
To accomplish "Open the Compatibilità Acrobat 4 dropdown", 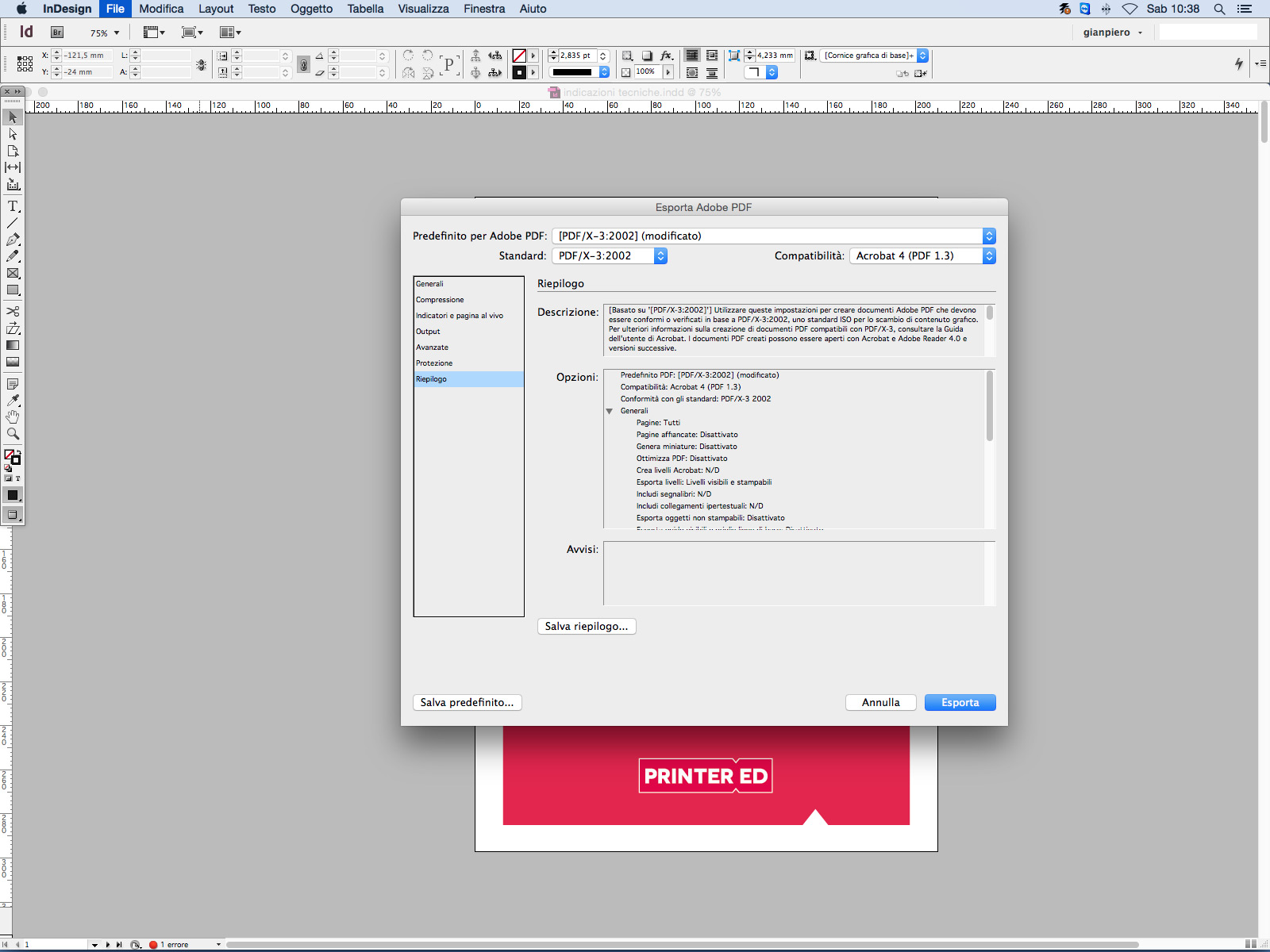I will point(922,255).
